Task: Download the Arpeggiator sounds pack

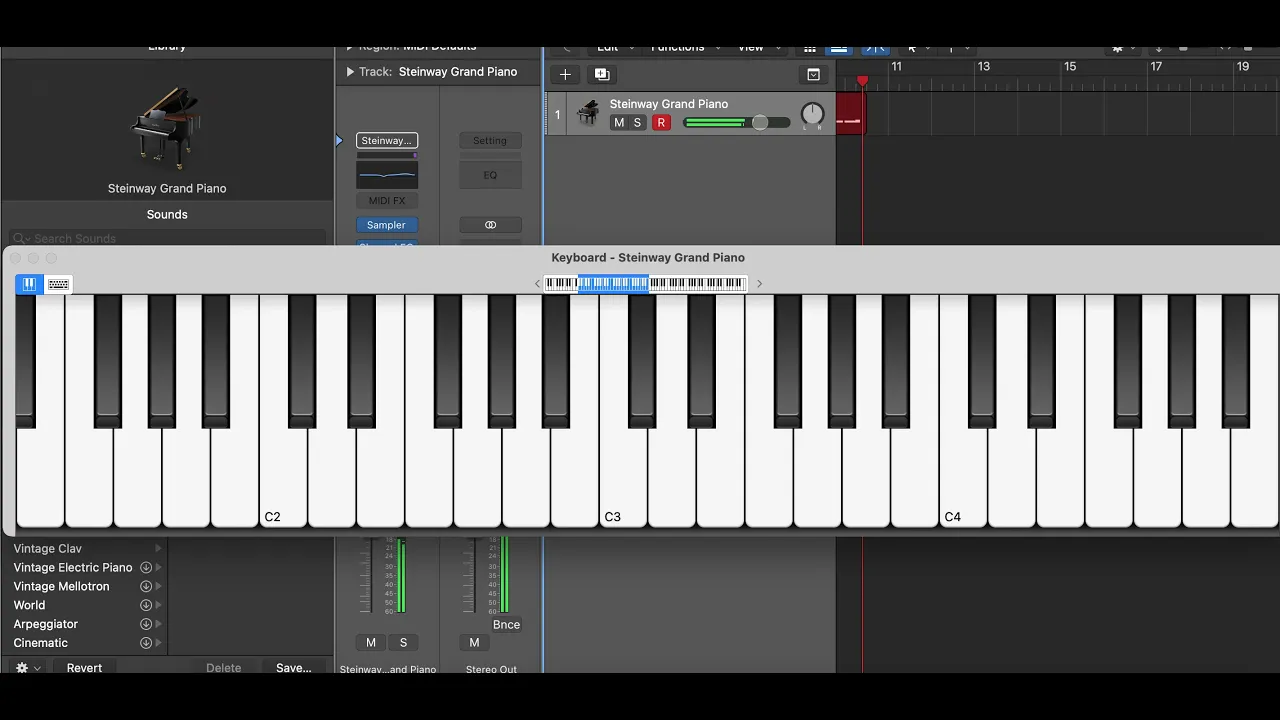Action: pos(146,624)
